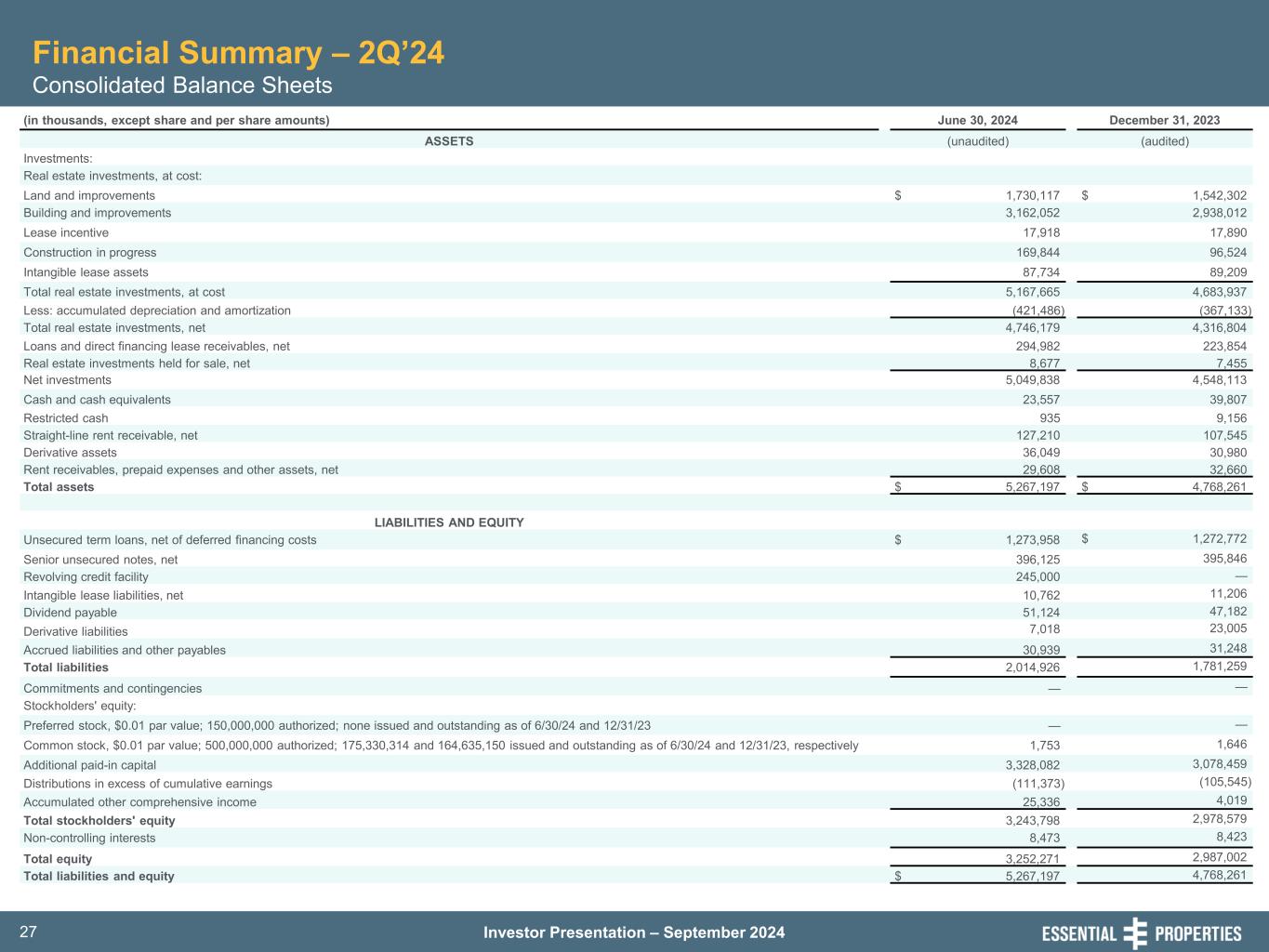
Task: Select the LIABILITIES AND EQUITY heading
Action: pos(449,522)
